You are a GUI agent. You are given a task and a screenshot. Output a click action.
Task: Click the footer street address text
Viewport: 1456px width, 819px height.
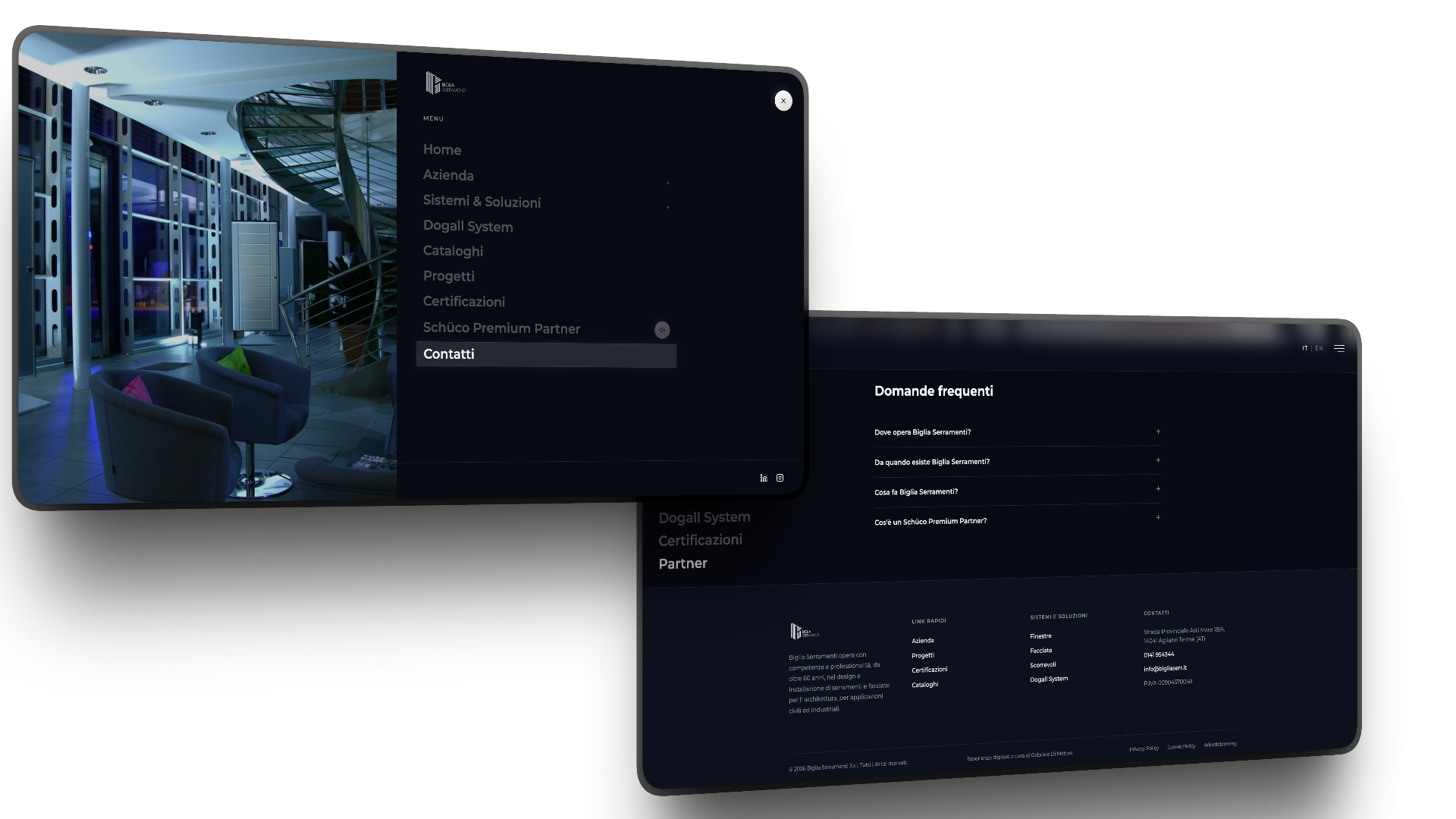tap(1185, 635)
